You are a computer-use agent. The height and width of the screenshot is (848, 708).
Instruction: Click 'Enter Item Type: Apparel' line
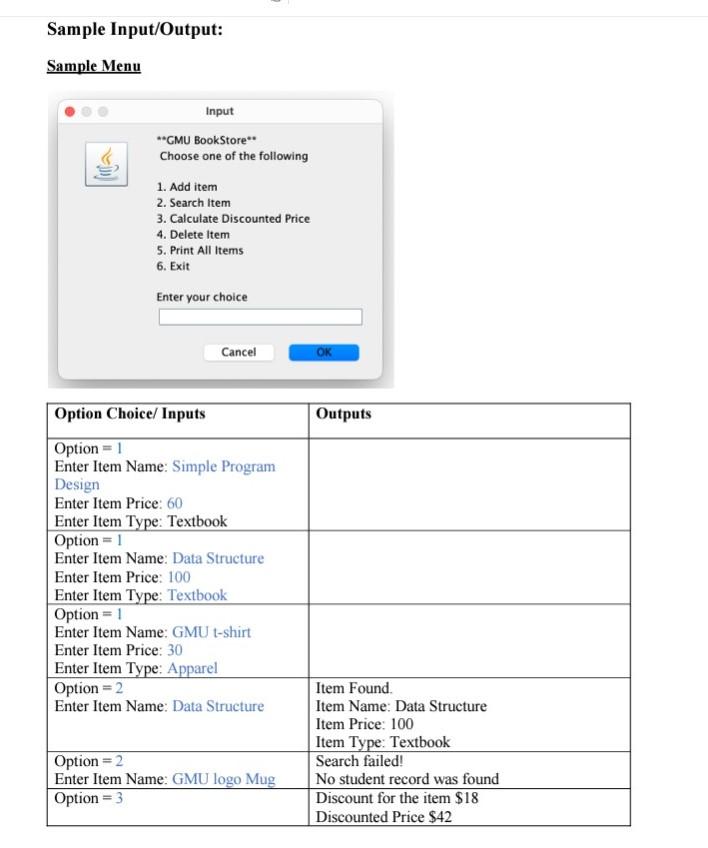pyautogui.click(x=136, y=668)
